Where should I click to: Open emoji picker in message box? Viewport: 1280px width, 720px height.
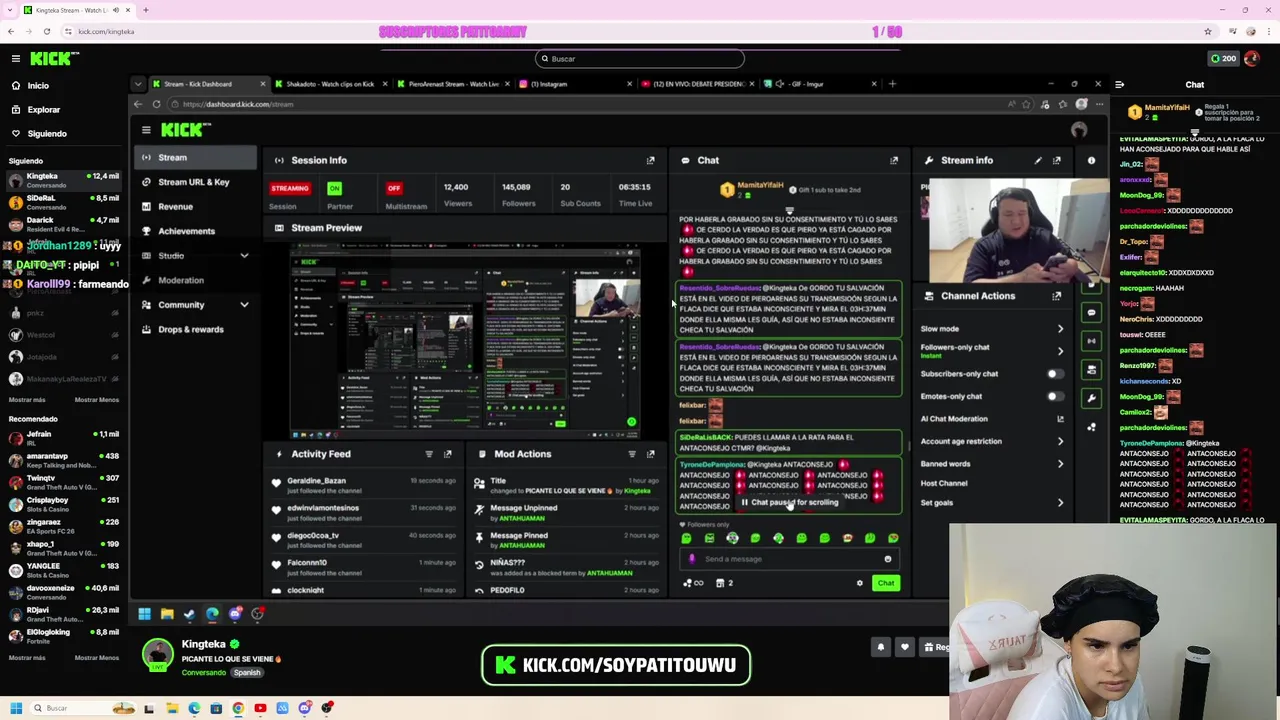(x=887, y=560)
